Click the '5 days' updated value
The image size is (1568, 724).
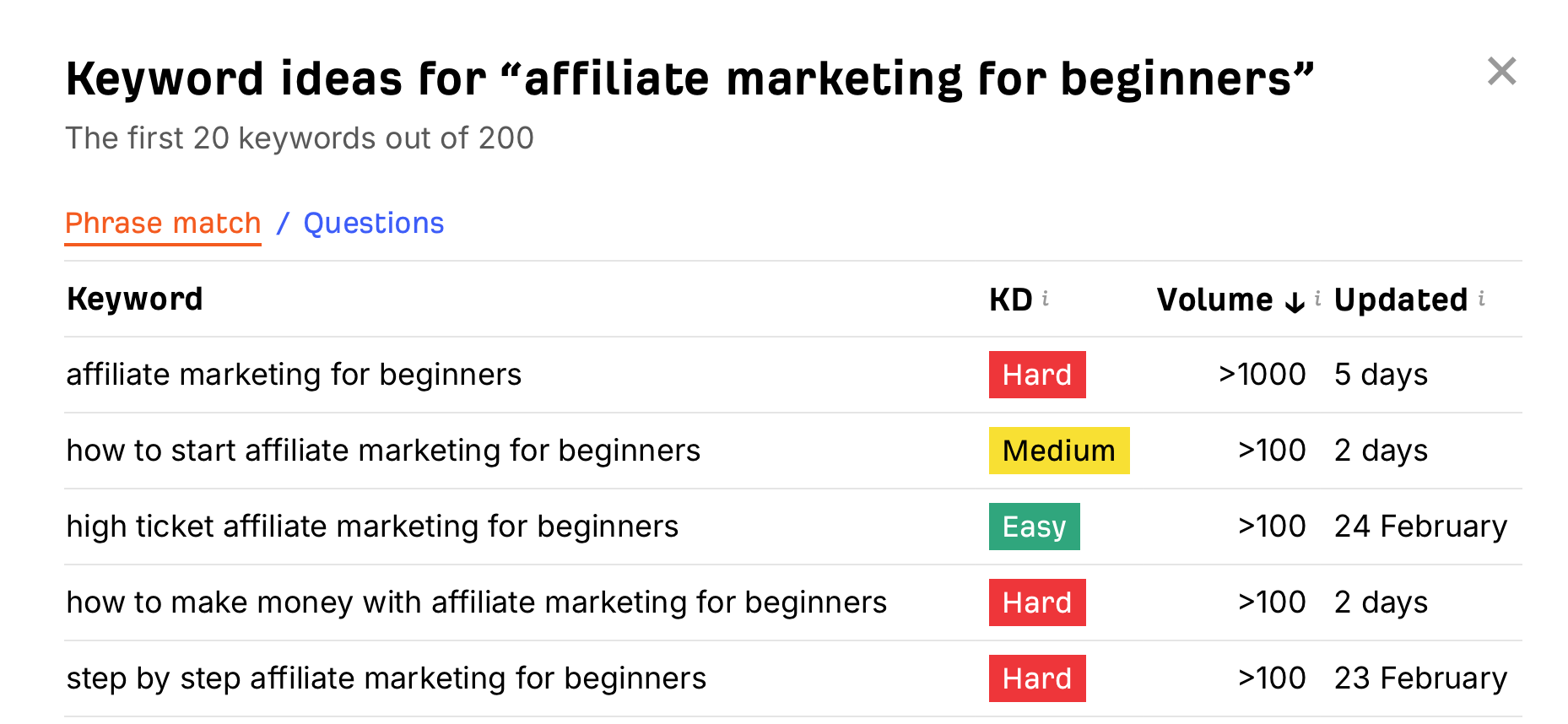click(x=1381, y=374)
